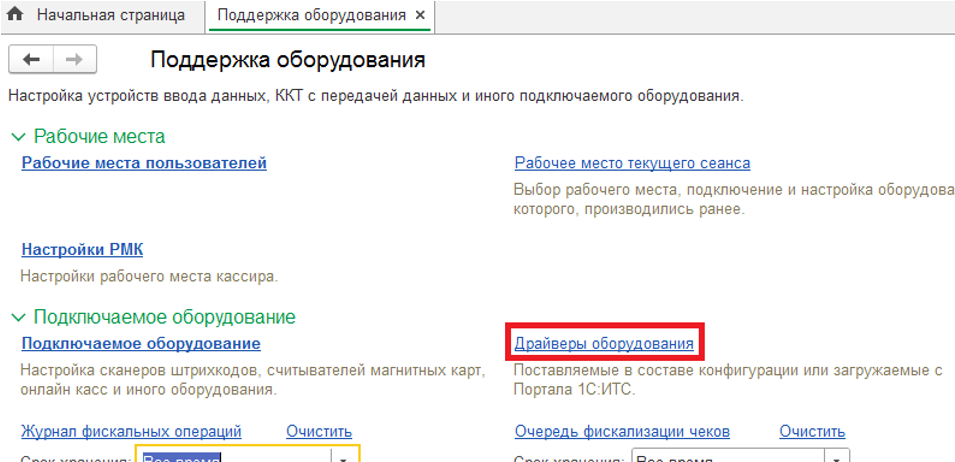Open Драйверы оборудования
This screenshot has width=955, height=462.
(604, 344)
